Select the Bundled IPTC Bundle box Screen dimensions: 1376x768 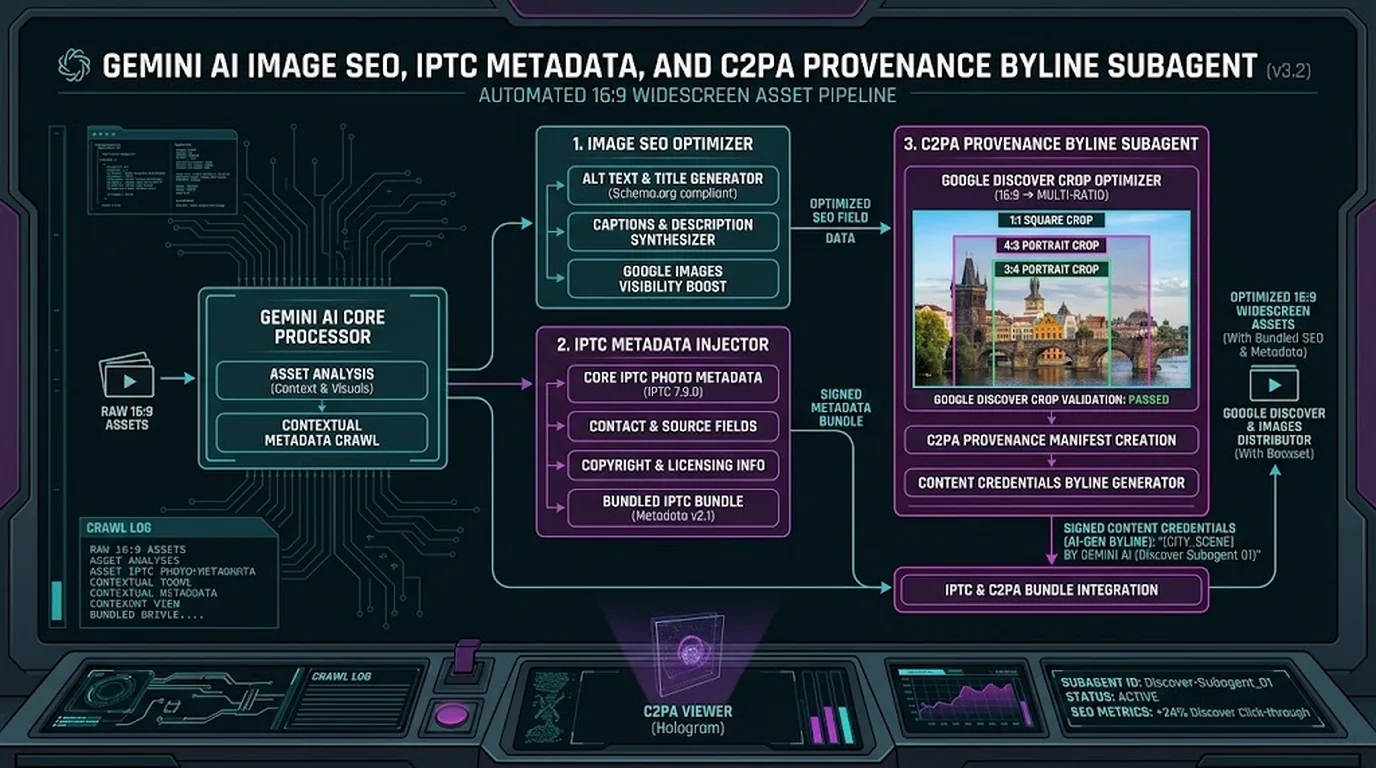[673, 508]
